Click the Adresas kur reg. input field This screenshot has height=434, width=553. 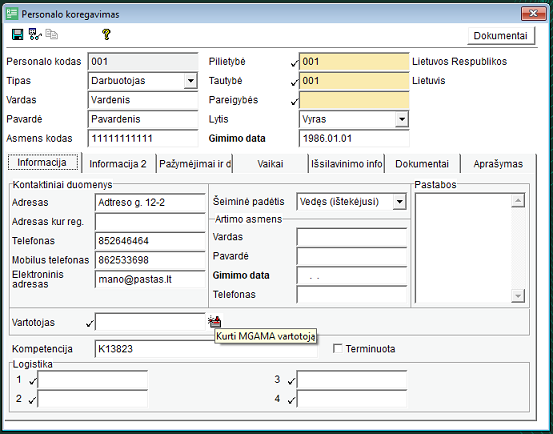pos(150,222)
